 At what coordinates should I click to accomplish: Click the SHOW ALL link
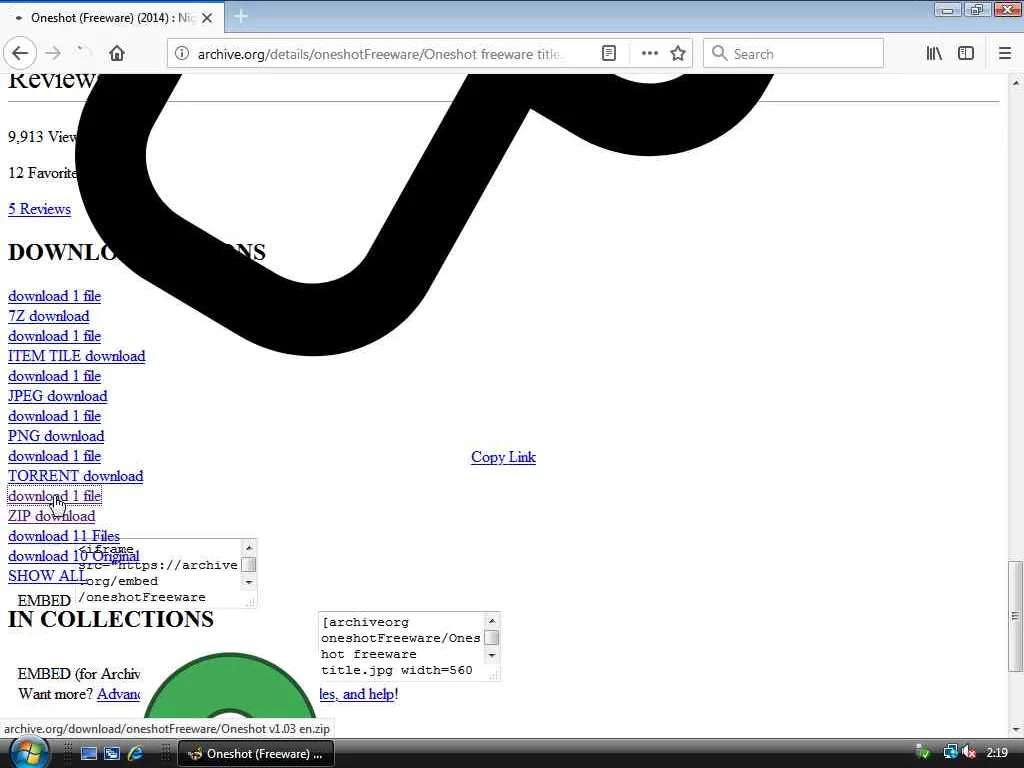click(46, 576)
